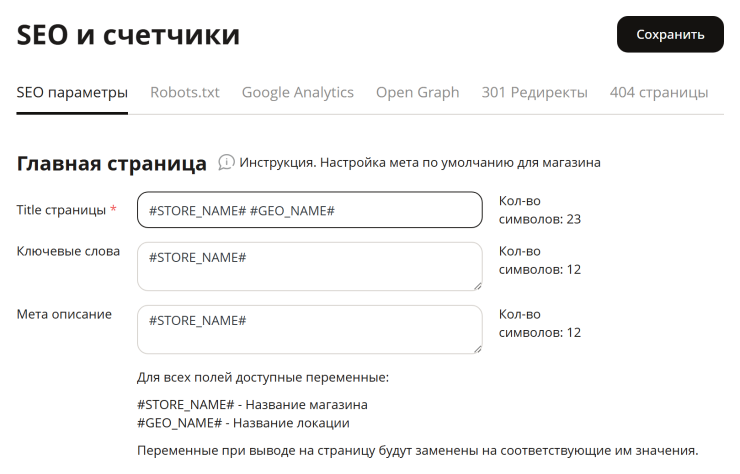Grab the resize handle of Мета описание textarea
The width and height of the screenshot is (740, 474).
point(478,349)
